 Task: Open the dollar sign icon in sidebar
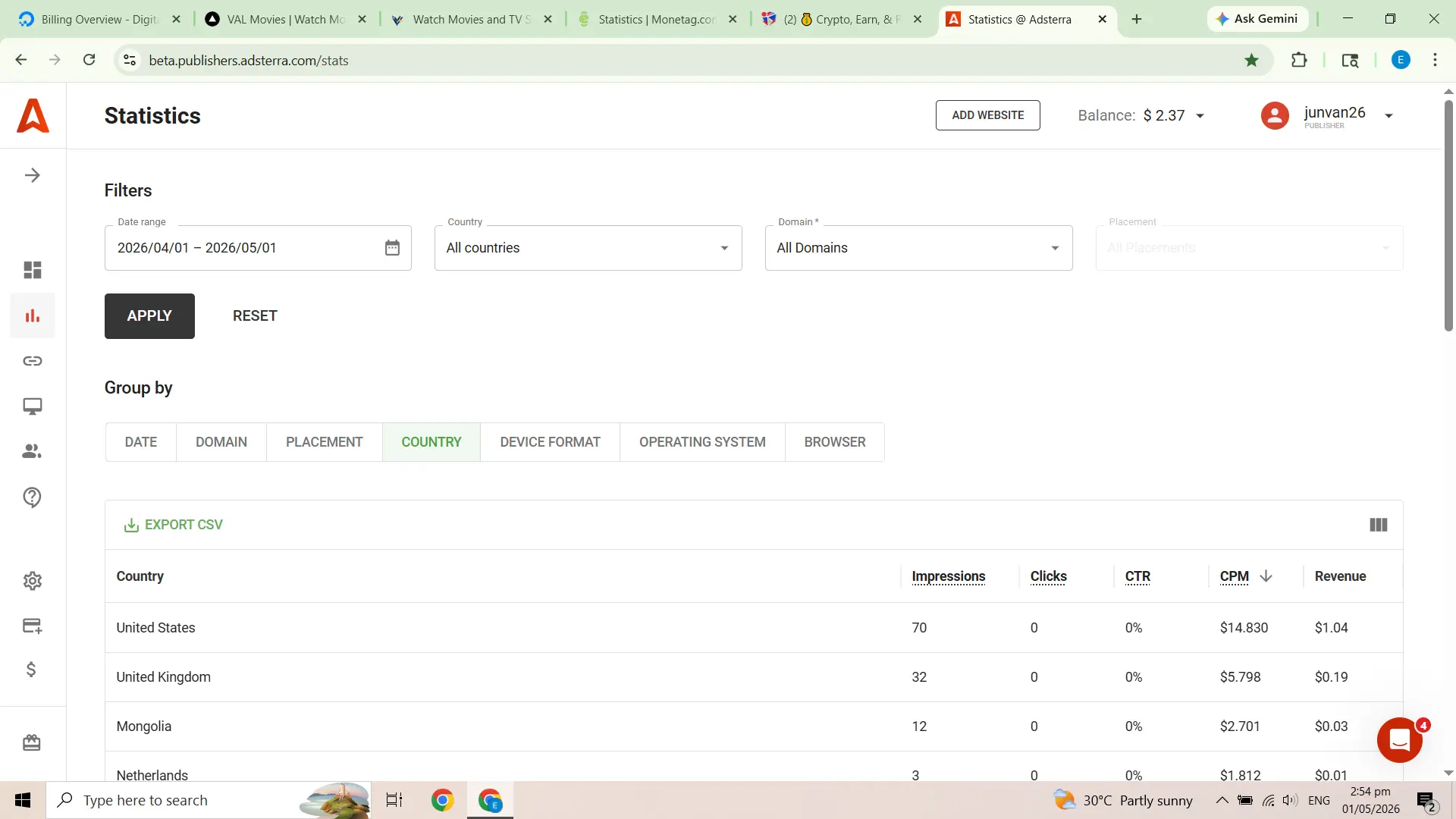(32, 670)
